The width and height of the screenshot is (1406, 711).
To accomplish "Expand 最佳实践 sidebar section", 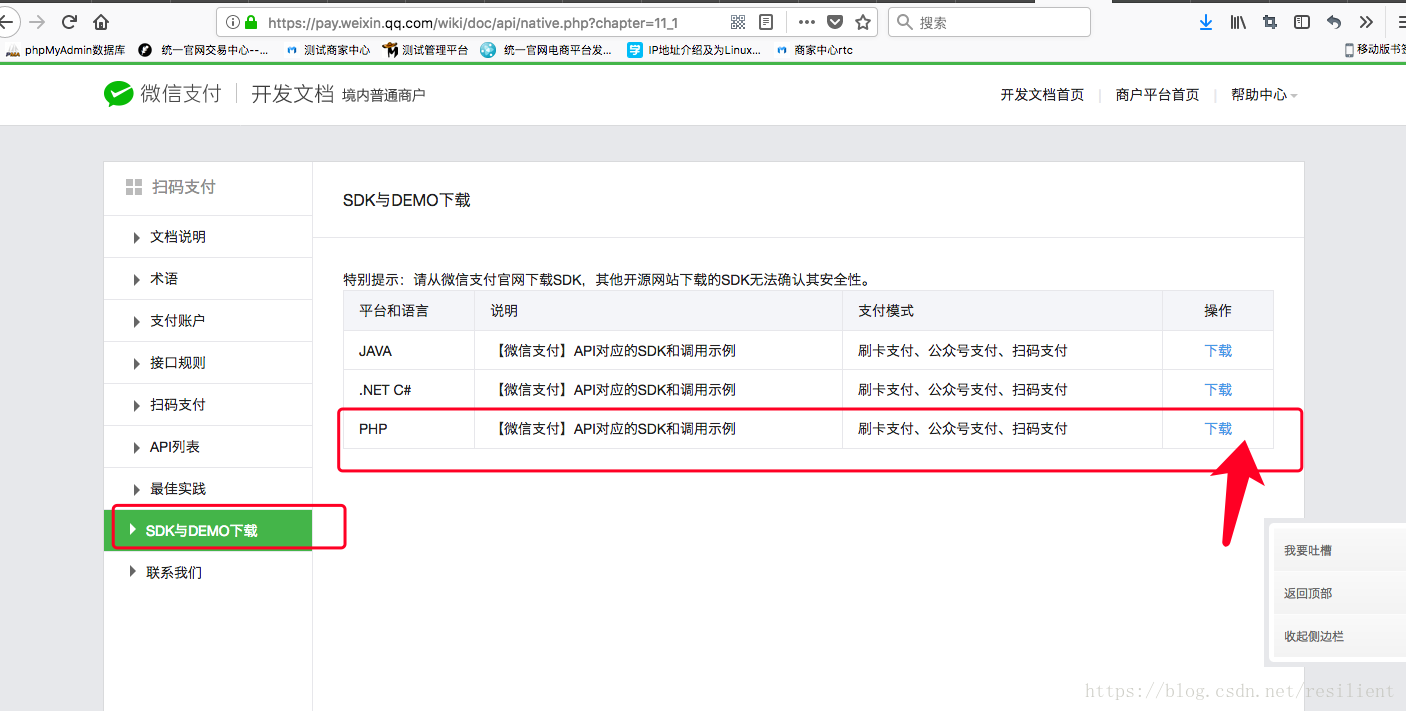I will (208, 489).
